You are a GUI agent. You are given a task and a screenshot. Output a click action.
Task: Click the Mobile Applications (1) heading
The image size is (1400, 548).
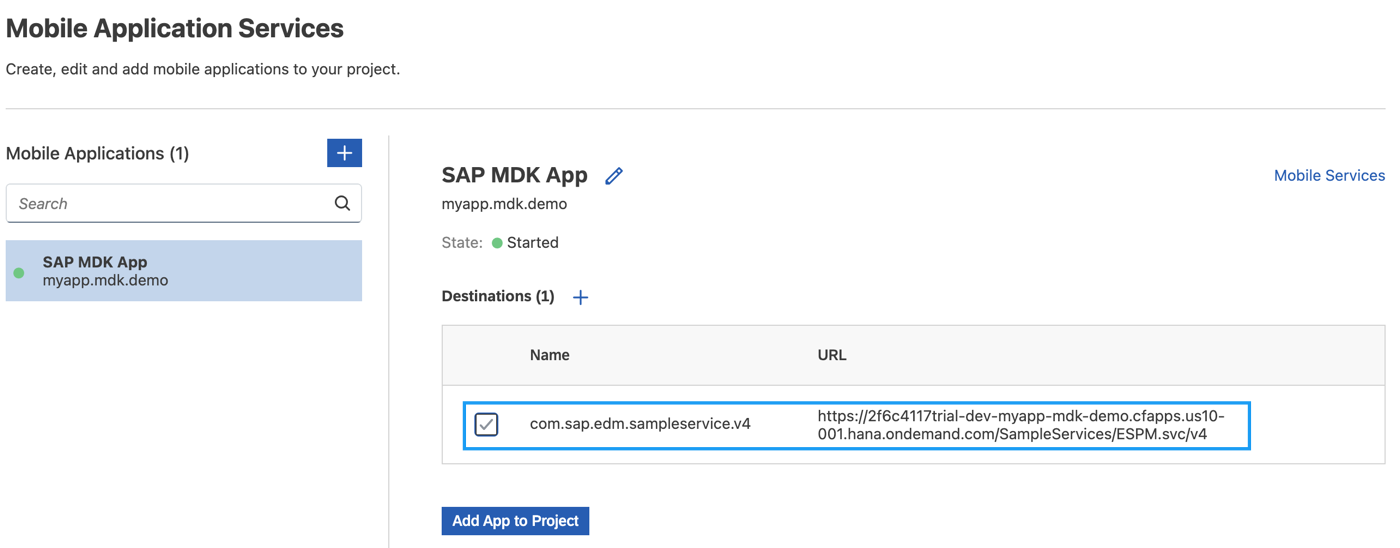pyautogui.click(x=98, y=153)
